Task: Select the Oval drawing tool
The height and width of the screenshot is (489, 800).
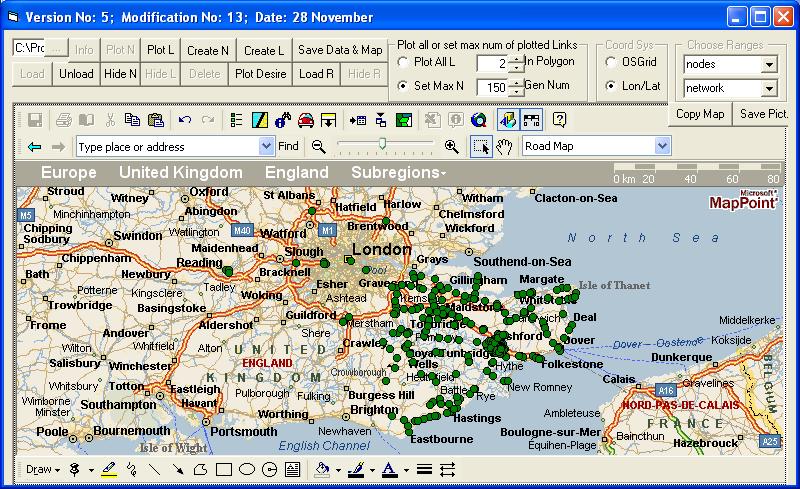Action: (x=247, y=469)
